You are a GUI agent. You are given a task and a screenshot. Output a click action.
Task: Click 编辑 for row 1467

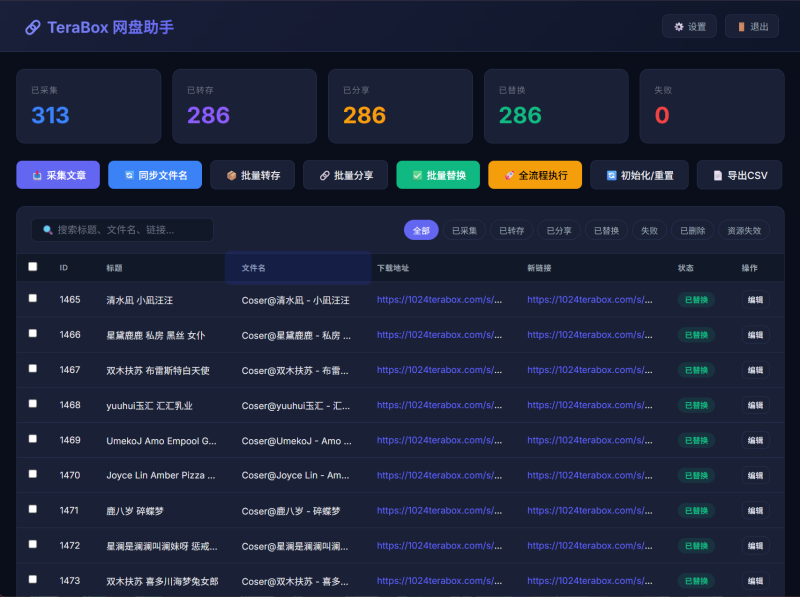click(756, 370)
